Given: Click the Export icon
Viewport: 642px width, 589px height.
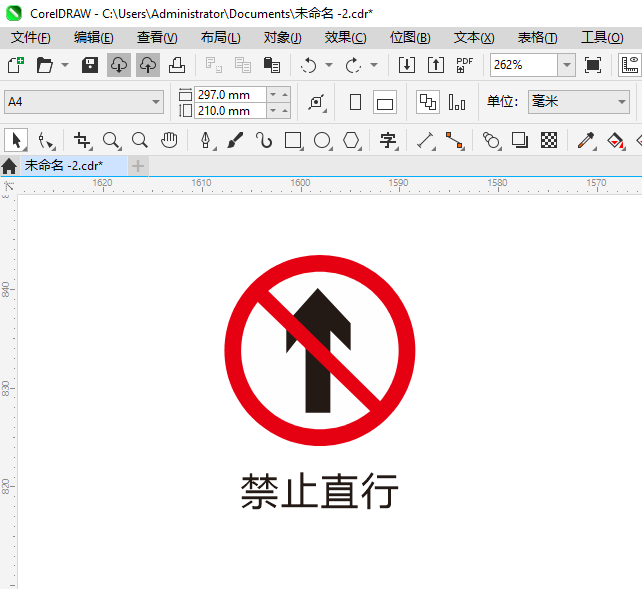Looking at the screenshot, I should 436,65.
